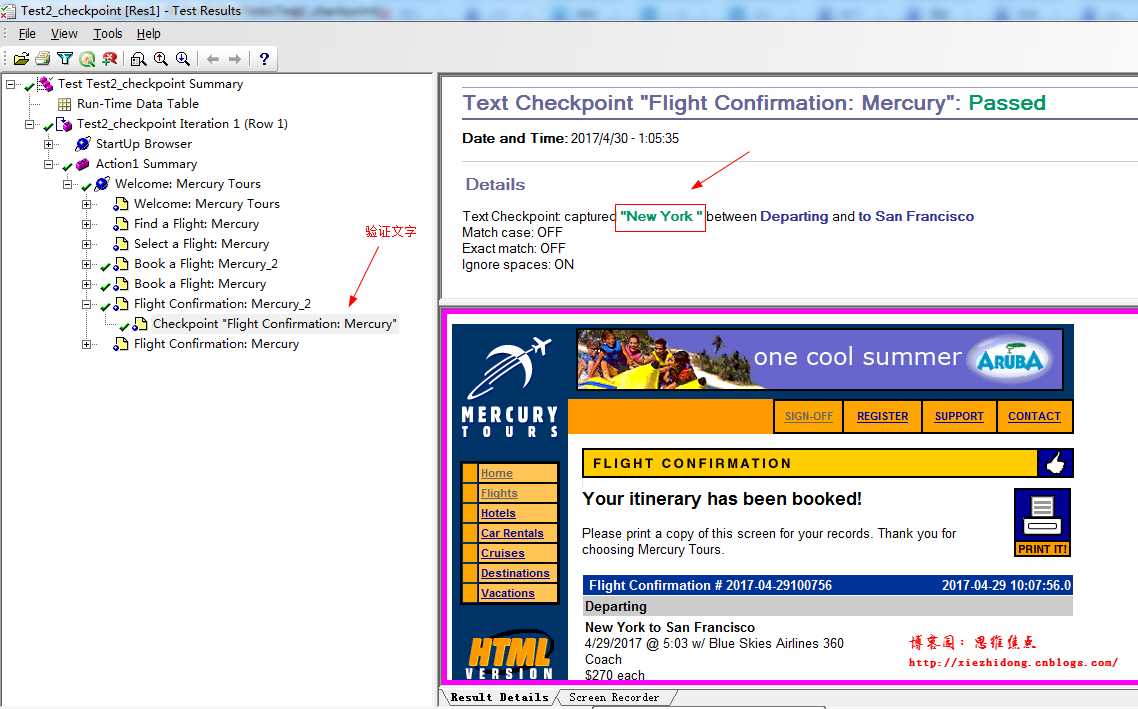Click the Passed status in checkpoint heading
Screen dimensions: 1138x709
coord(1007,103)
